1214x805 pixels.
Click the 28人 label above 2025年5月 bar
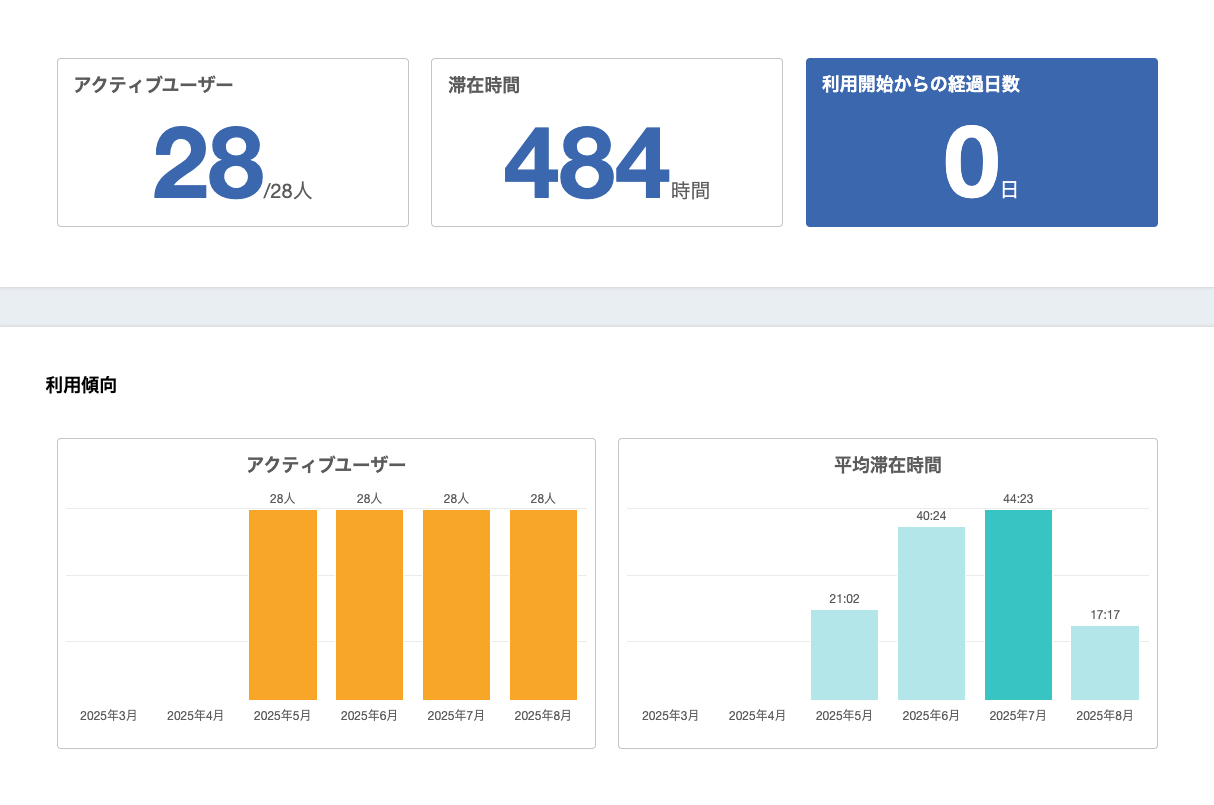283,498
